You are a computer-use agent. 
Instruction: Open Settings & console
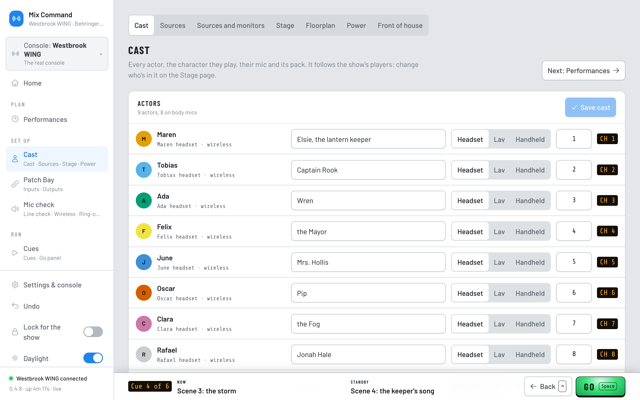click(x=57, y=285)
